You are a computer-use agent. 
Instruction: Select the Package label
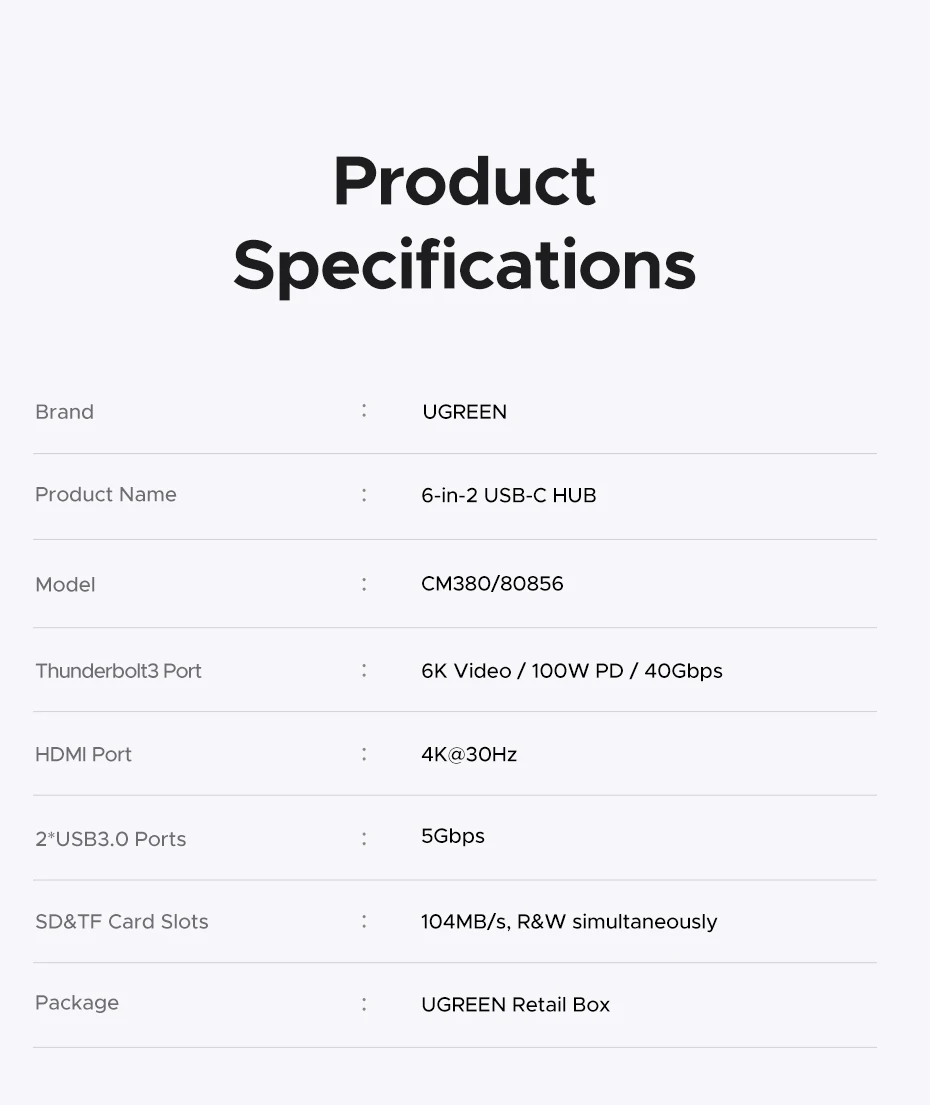(x=76, y=1003)
